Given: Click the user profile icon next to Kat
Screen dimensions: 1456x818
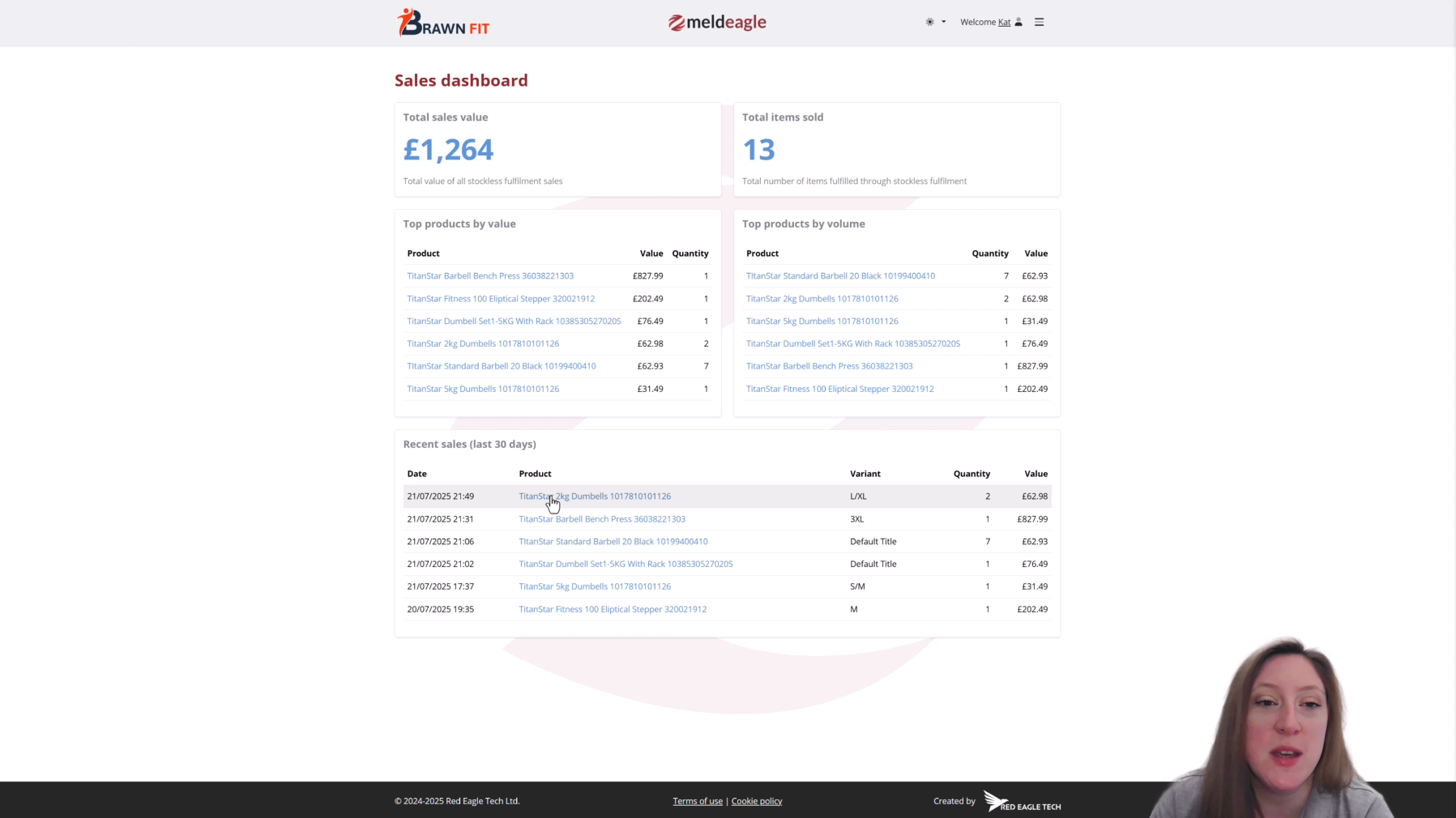Looking at the screenshot, I should tap(1018, 22).
